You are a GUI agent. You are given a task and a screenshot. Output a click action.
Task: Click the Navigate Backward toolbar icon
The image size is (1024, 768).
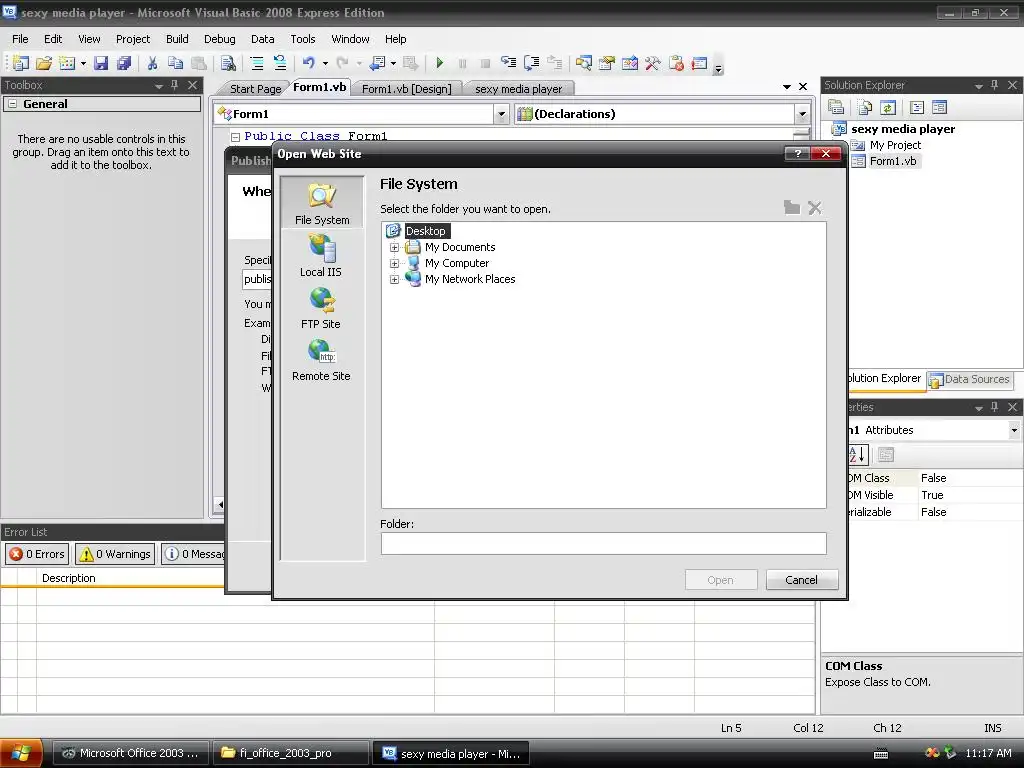[377, 63]
